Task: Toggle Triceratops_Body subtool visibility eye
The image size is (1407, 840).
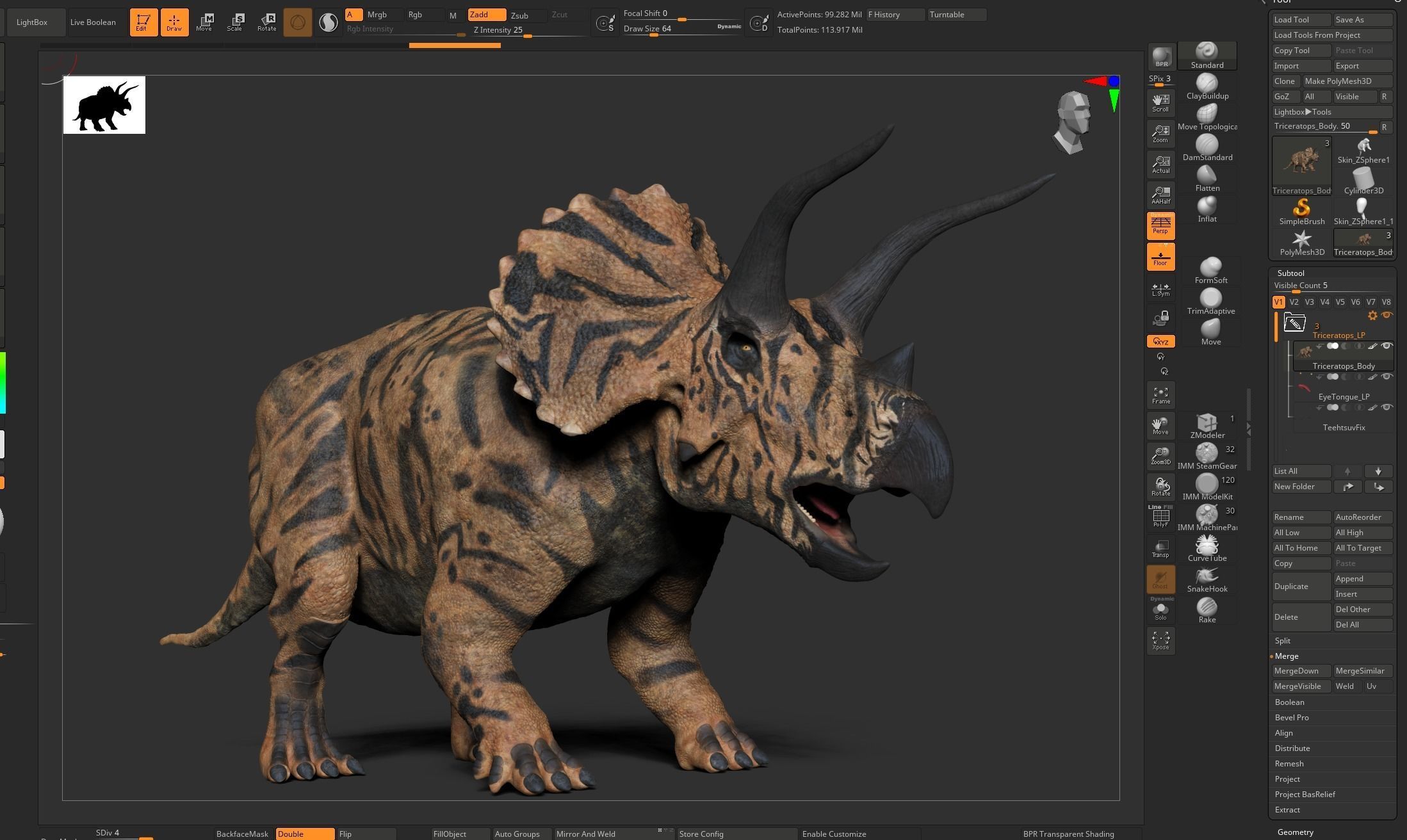Action: pos(1387,346)
